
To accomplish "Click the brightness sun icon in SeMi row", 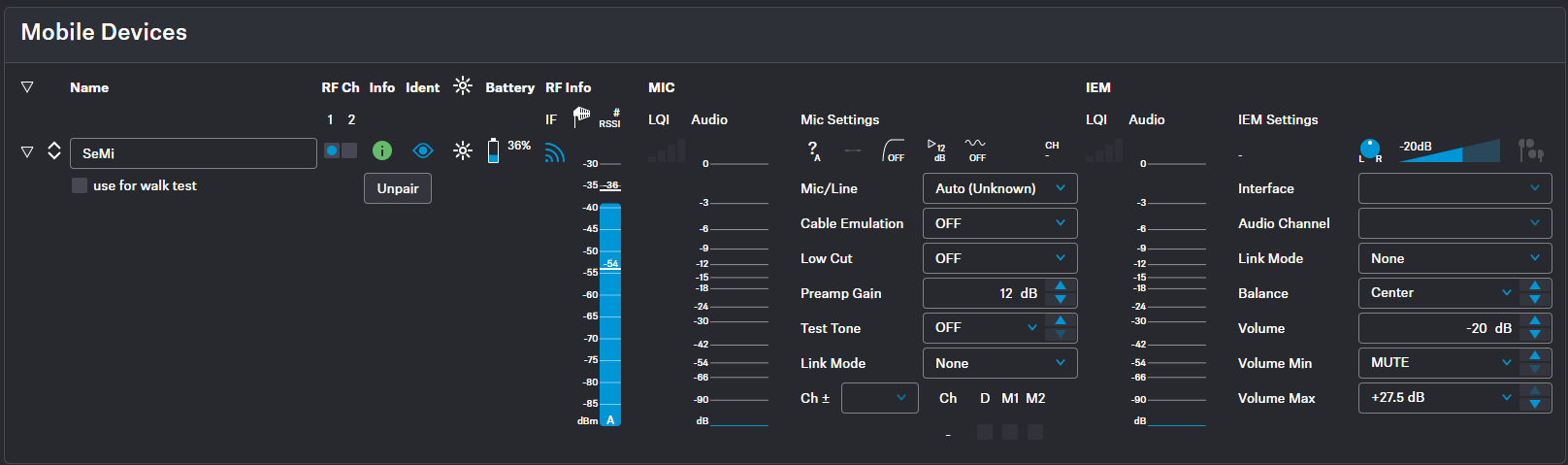I will [463, 150].
